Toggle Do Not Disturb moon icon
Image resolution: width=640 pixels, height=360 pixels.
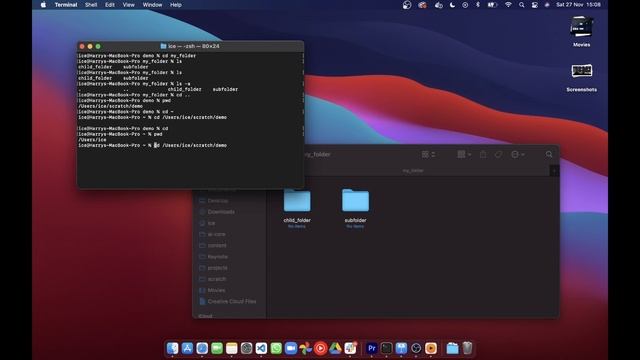[452, 5]
